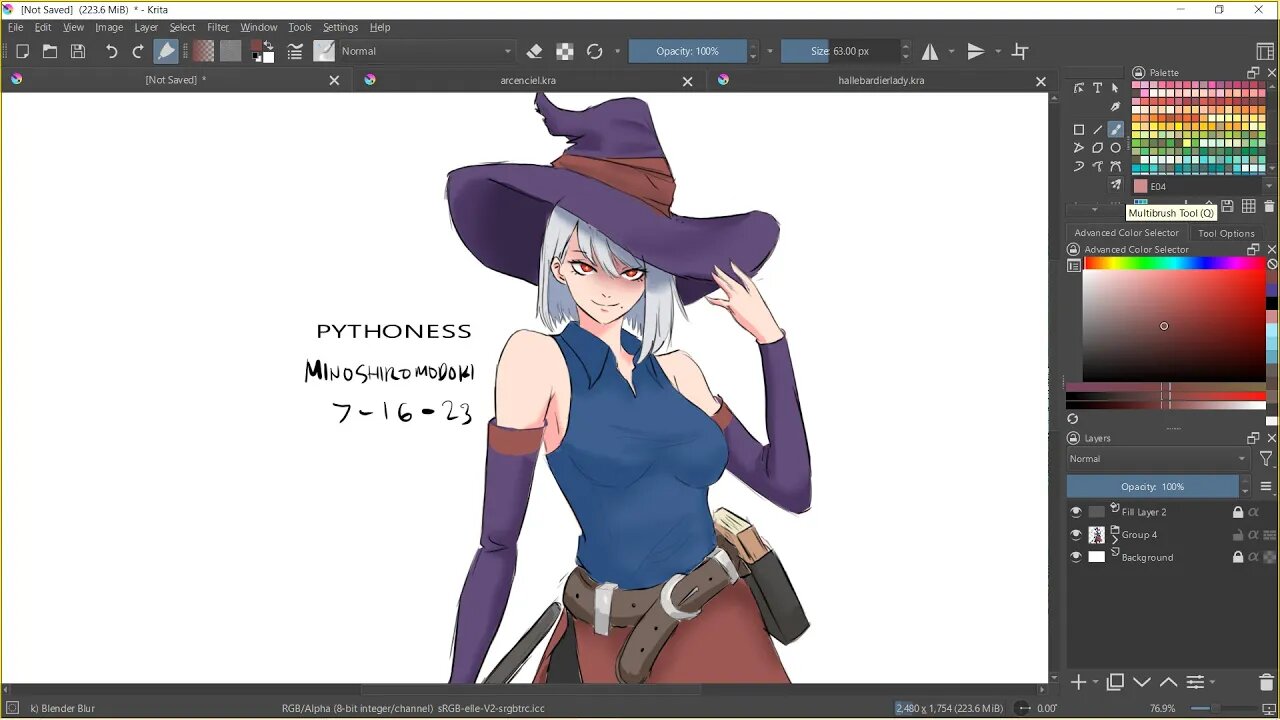The height and width of the screenshot is (720, 1280).
Task: Toggle horizontal mirror tool
Action: [930, 51]
